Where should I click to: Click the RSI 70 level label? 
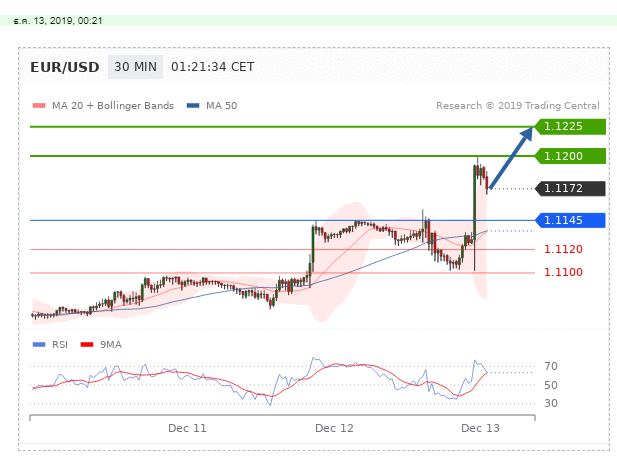point(551,366)
